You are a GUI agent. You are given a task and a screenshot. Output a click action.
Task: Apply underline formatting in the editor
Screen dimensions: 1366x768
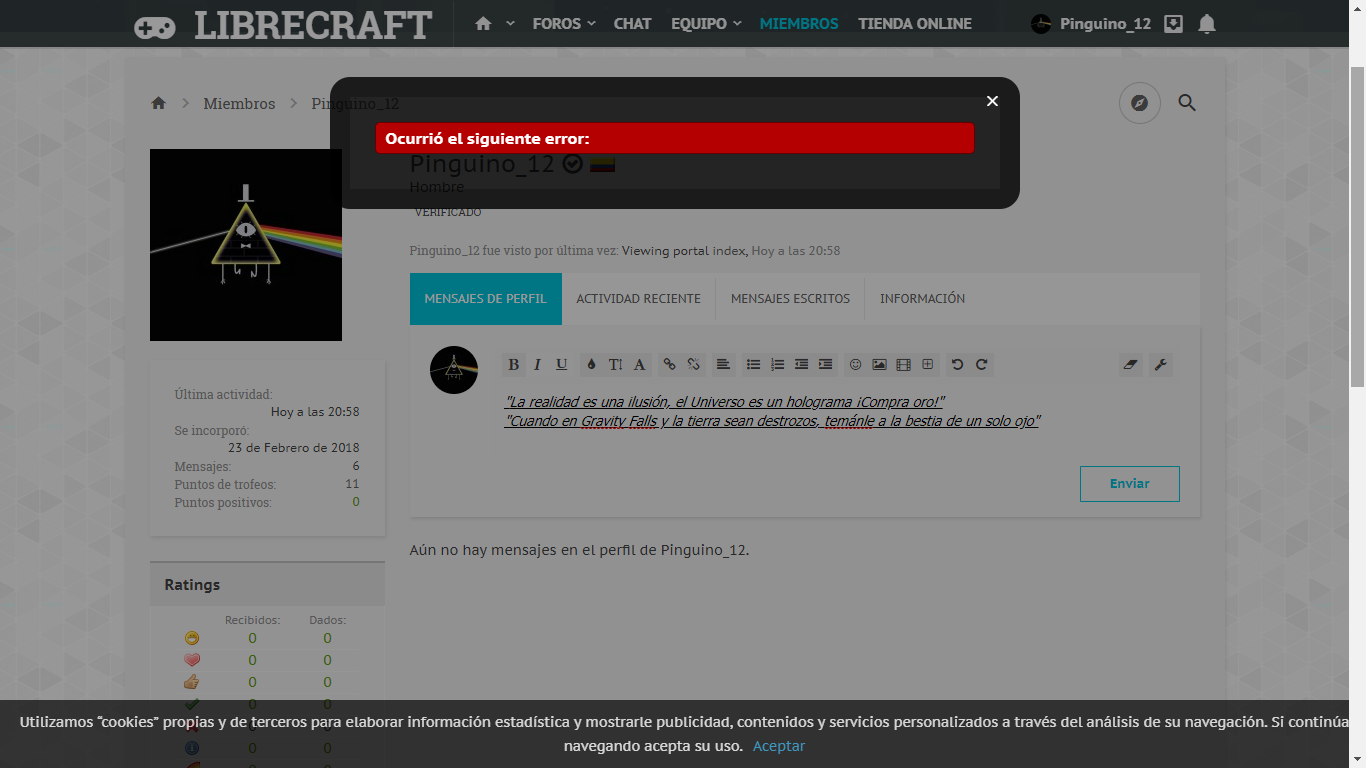(561, 365)
